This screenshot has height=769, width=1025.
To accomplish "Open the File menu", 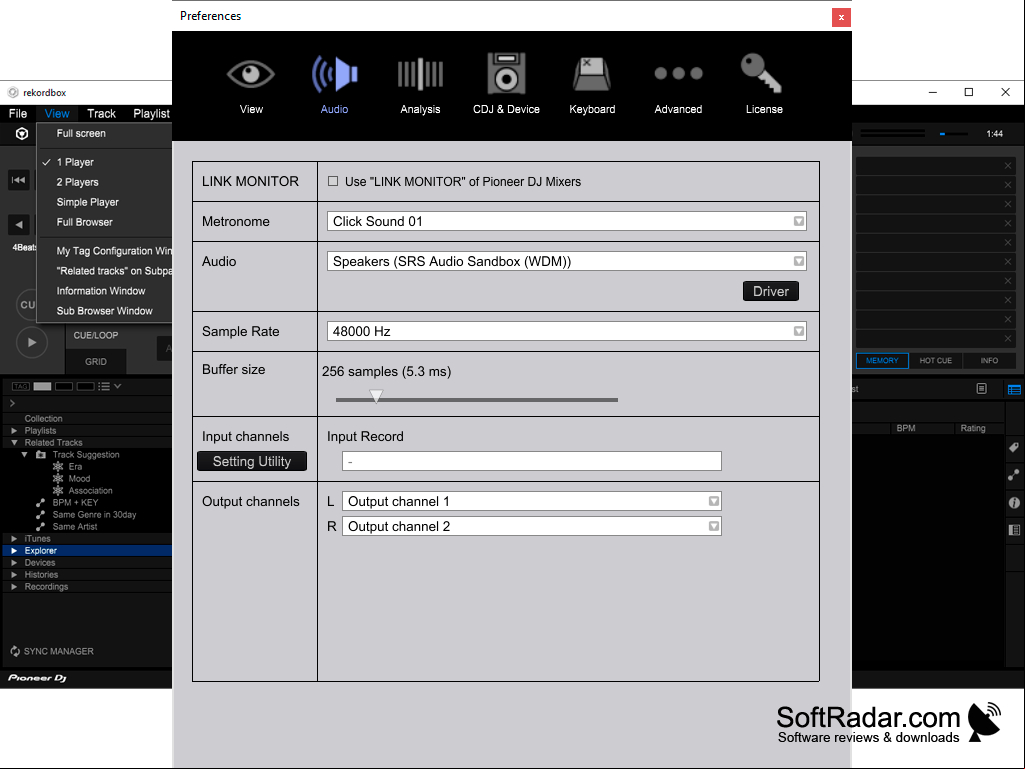I will (x=18, y=114).
